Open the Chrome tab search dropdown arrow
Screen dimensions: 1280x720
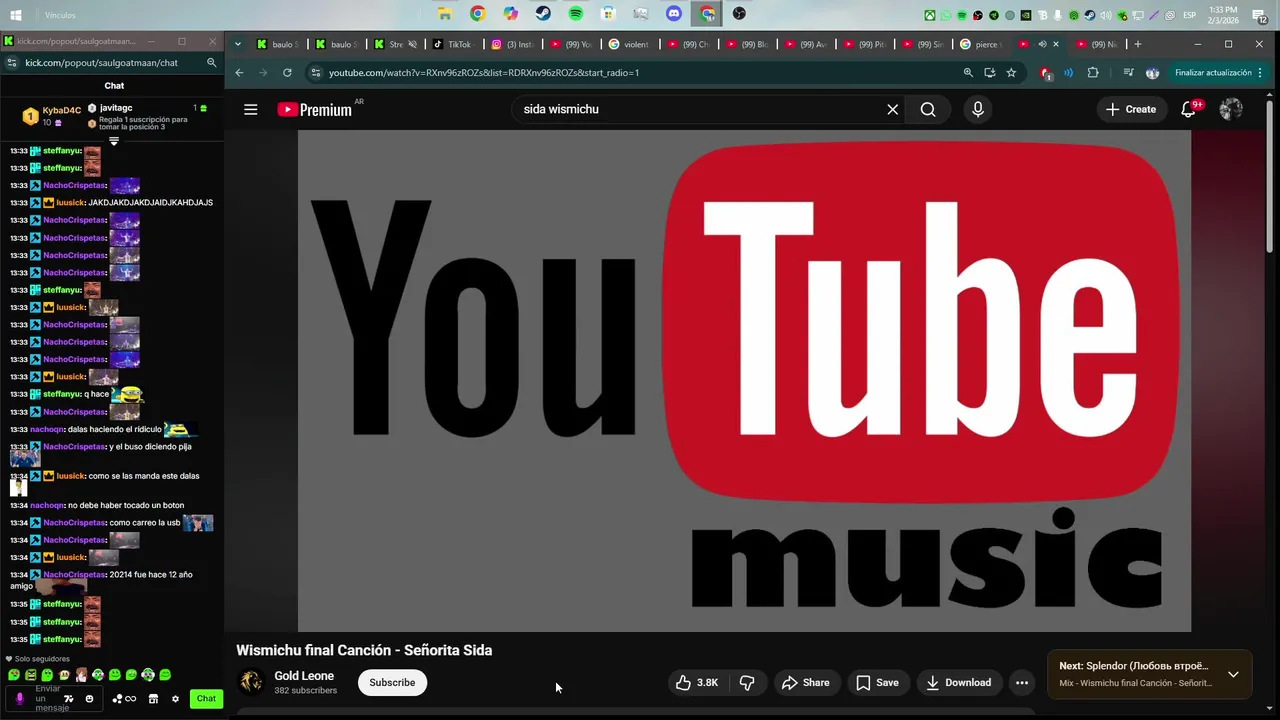point(237,44)
